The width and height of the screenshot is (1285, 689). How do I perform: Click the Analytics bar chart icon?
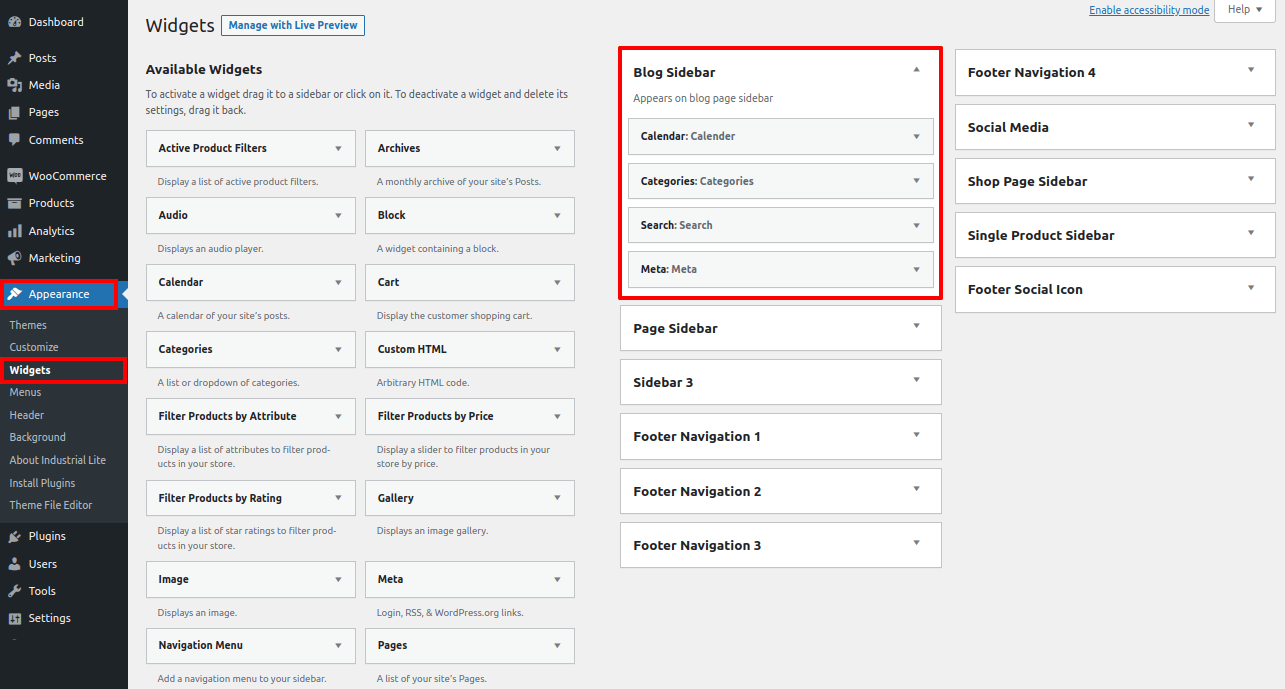(x=14, y=231)
